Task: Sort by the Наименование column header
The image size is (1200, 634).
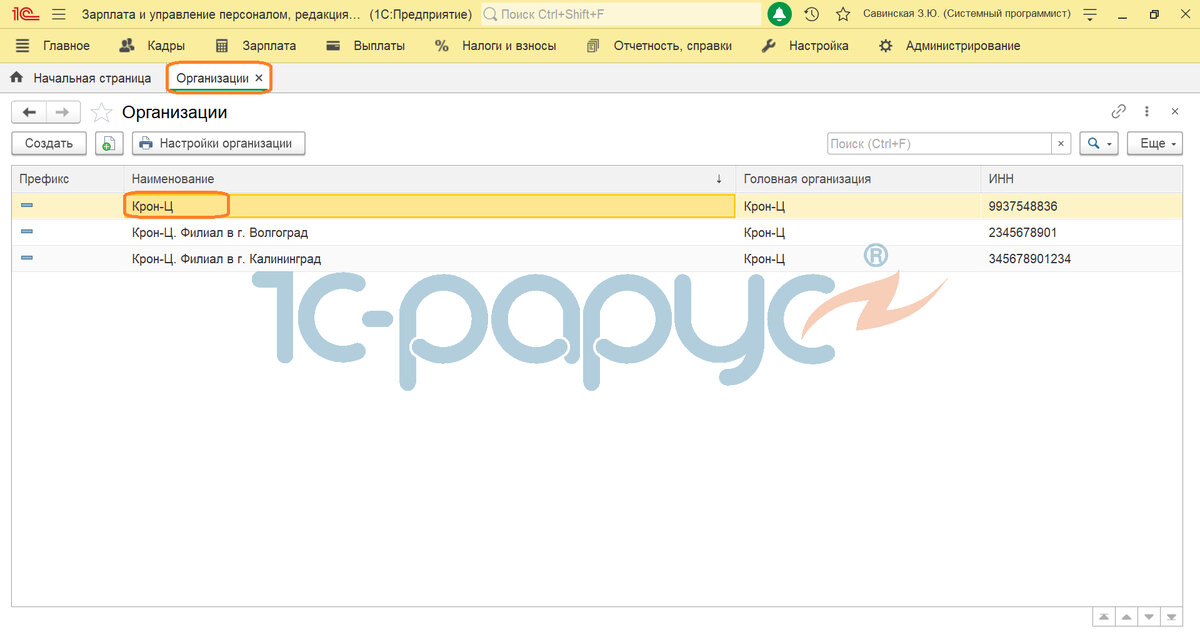Action: pyautogui.click(x=428, y=179)
